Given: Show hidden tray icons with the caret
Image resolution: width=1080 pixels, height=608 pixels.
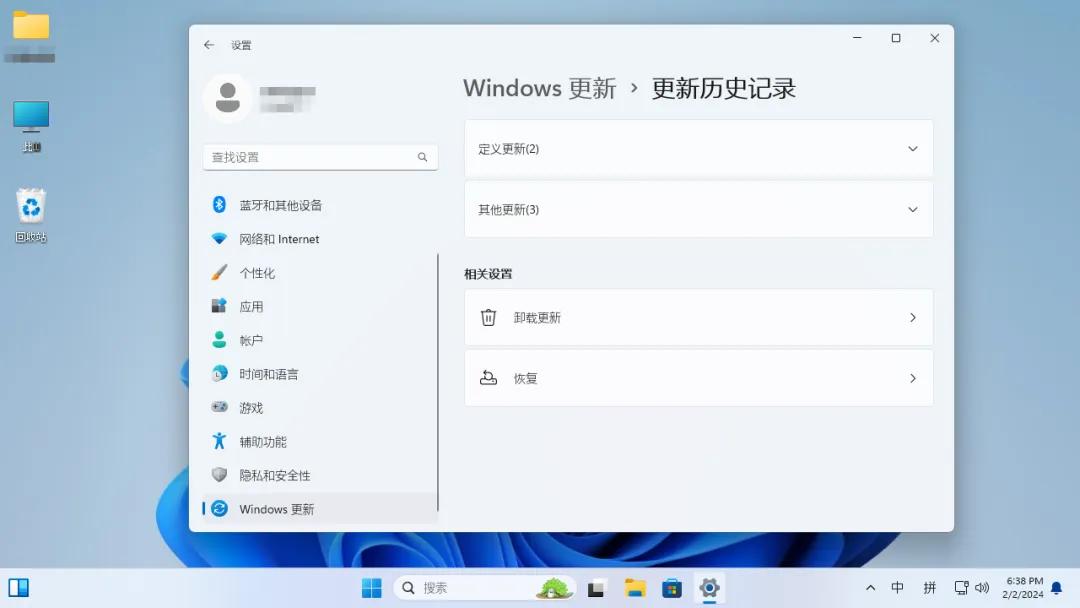Looking at the screenshot, I should (x=871, y=588).
